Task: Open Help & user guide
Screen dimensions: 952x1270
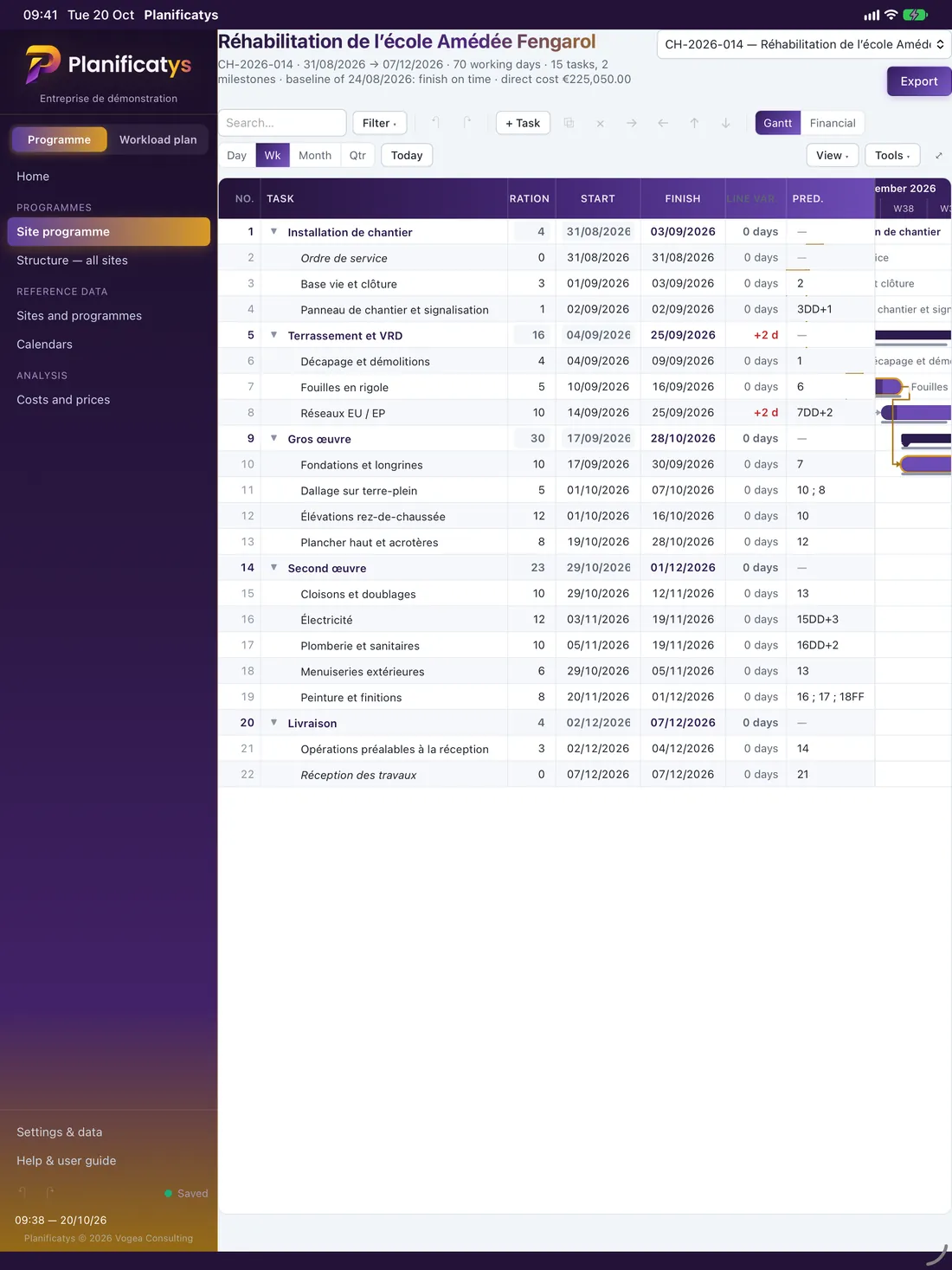Action: (x=108, y=1161)
